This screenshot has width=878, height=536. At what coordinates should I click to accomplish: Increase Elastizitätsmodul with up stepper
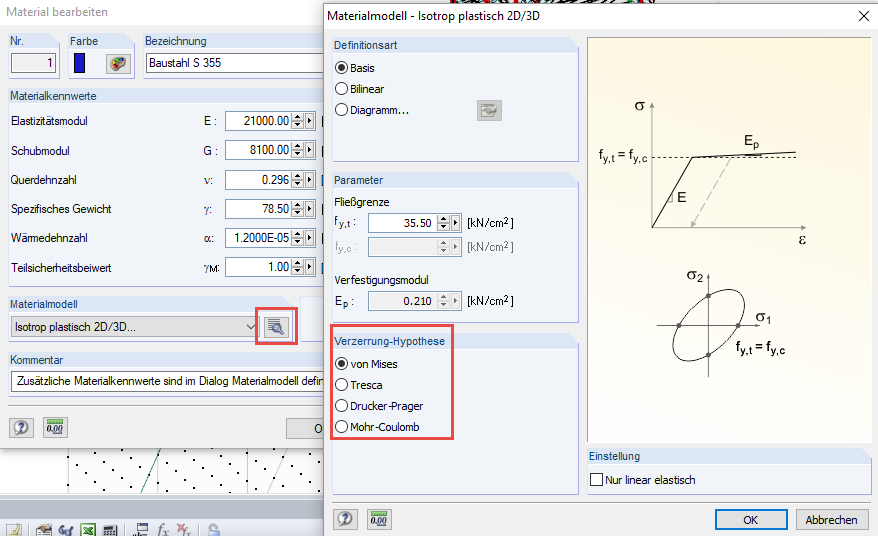pyautogui.click(x=298, y=117)
